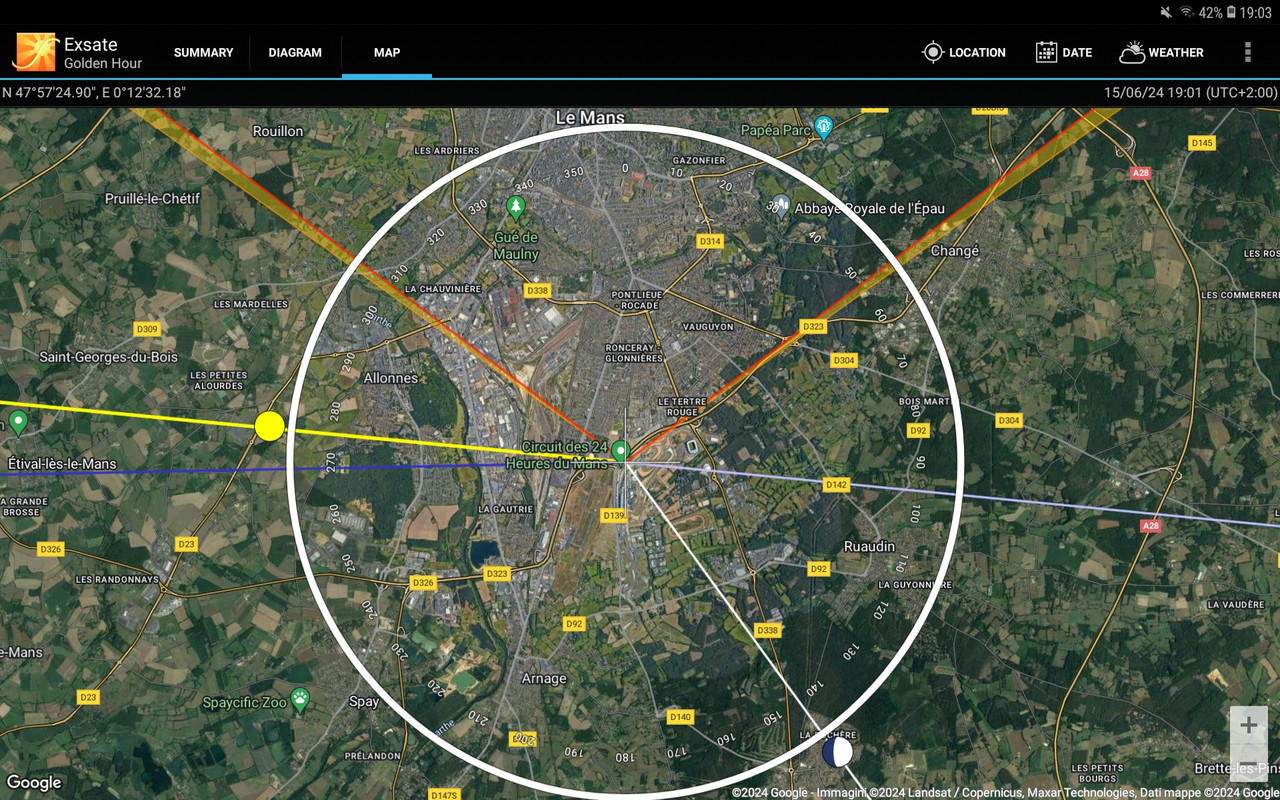
Task: Click the Gué de Maulny park pin
Action: 516,208
